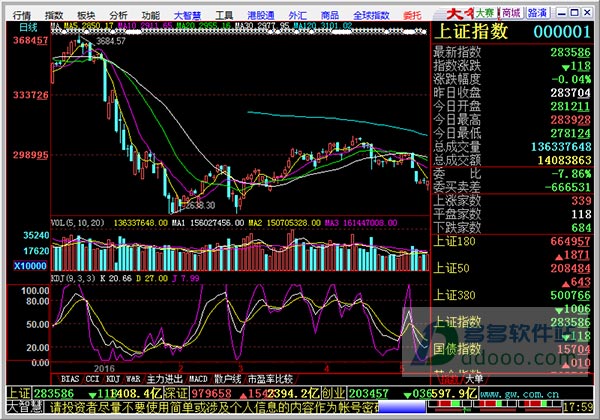The image size is (600, 420).
Task: Open the 工具 menu
Action: (x=224, y=15)
